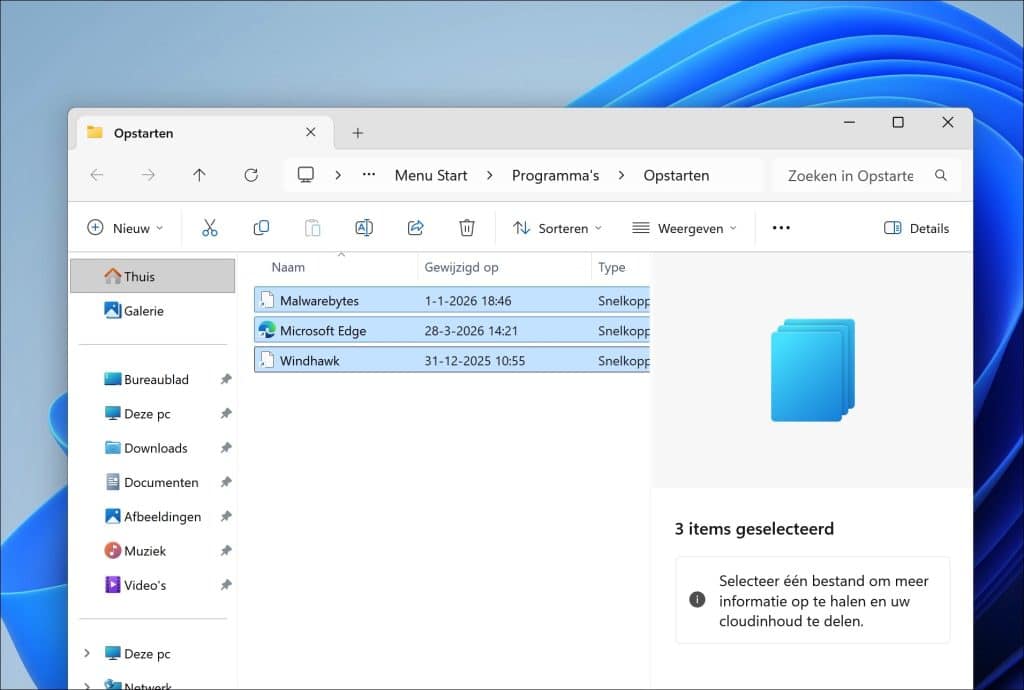Expand Deze pc in the sidebar tree
Screen dimensions: 1024x690
[85, 653]
